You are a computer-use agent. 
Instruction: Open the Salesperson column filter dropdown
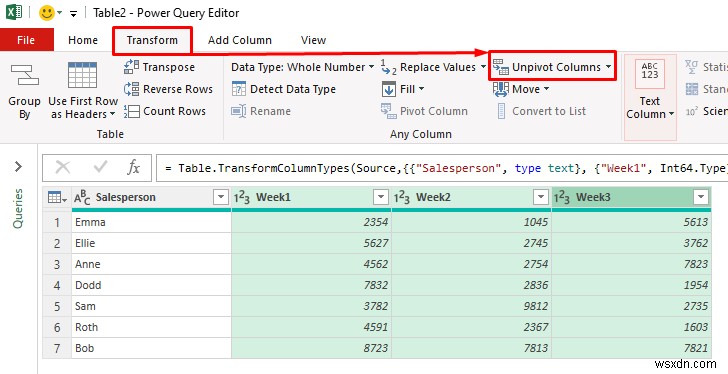221,198
